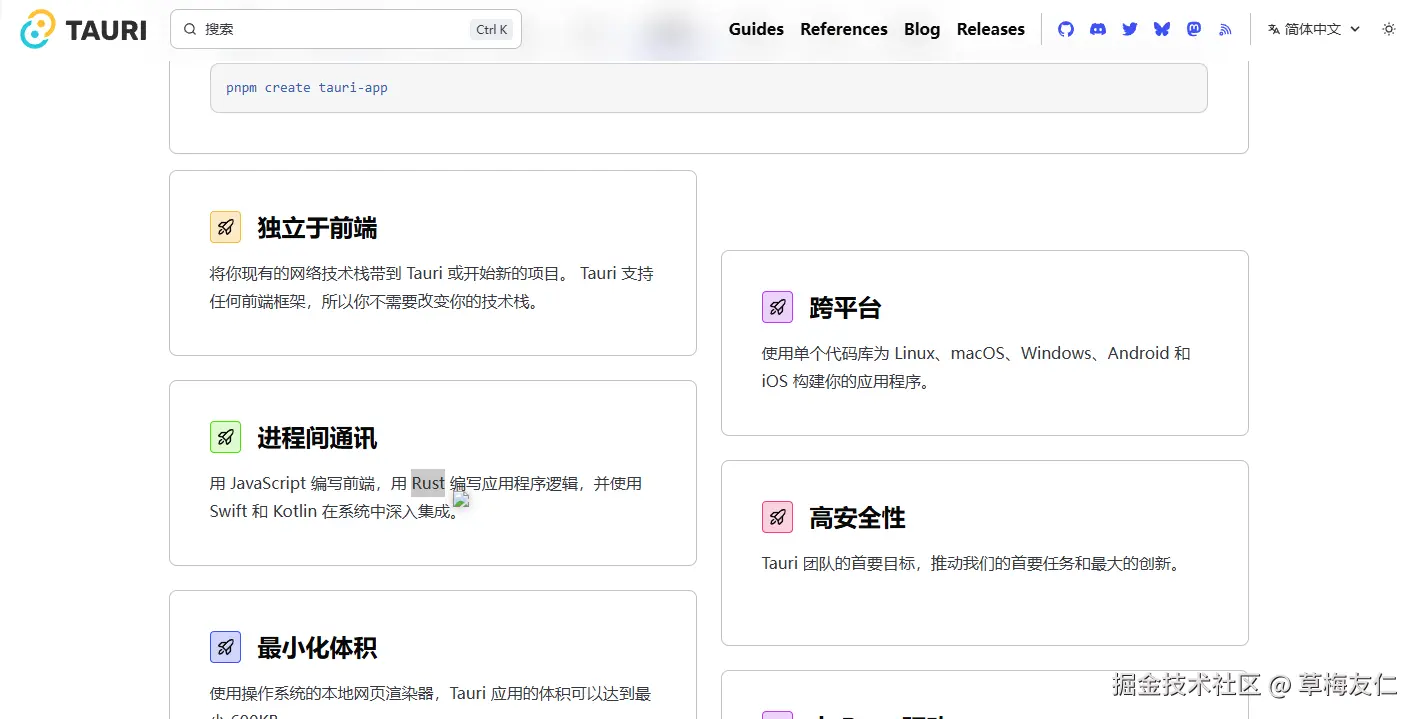1418x719 pixels.
Task: Focus the 搜索 search field
Action: (x=345, y=29)
